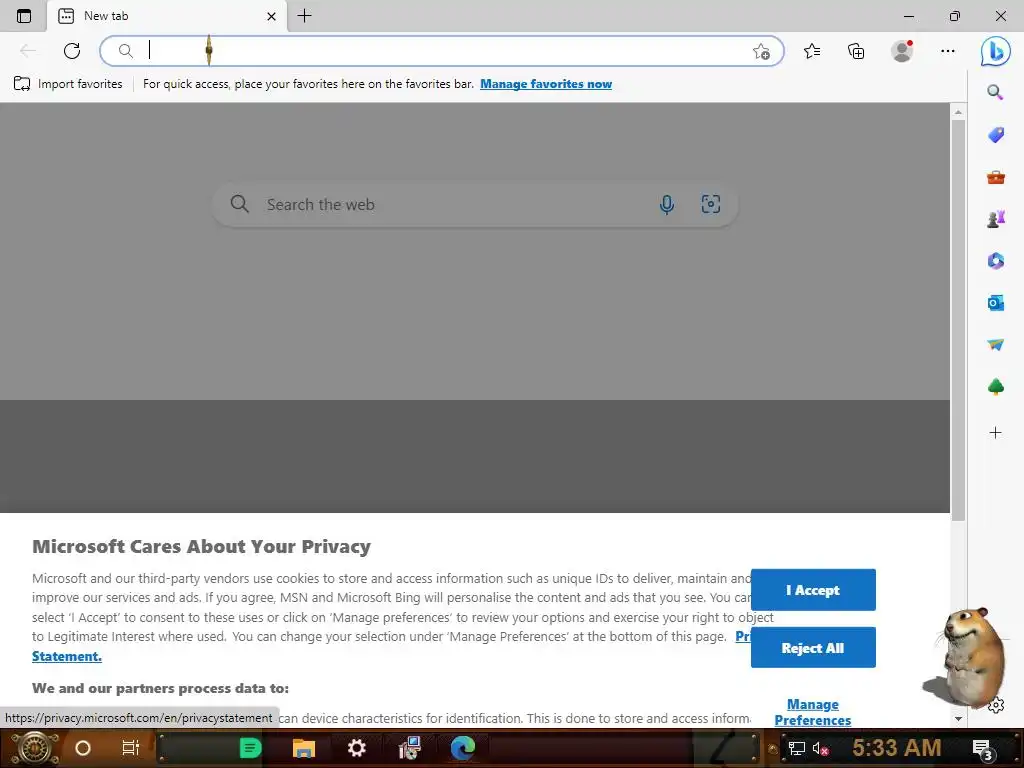The height and width of the screenshot is (768, 1024).
Task: Open a new tab with plus button
Action: click(x=304, y=16)
